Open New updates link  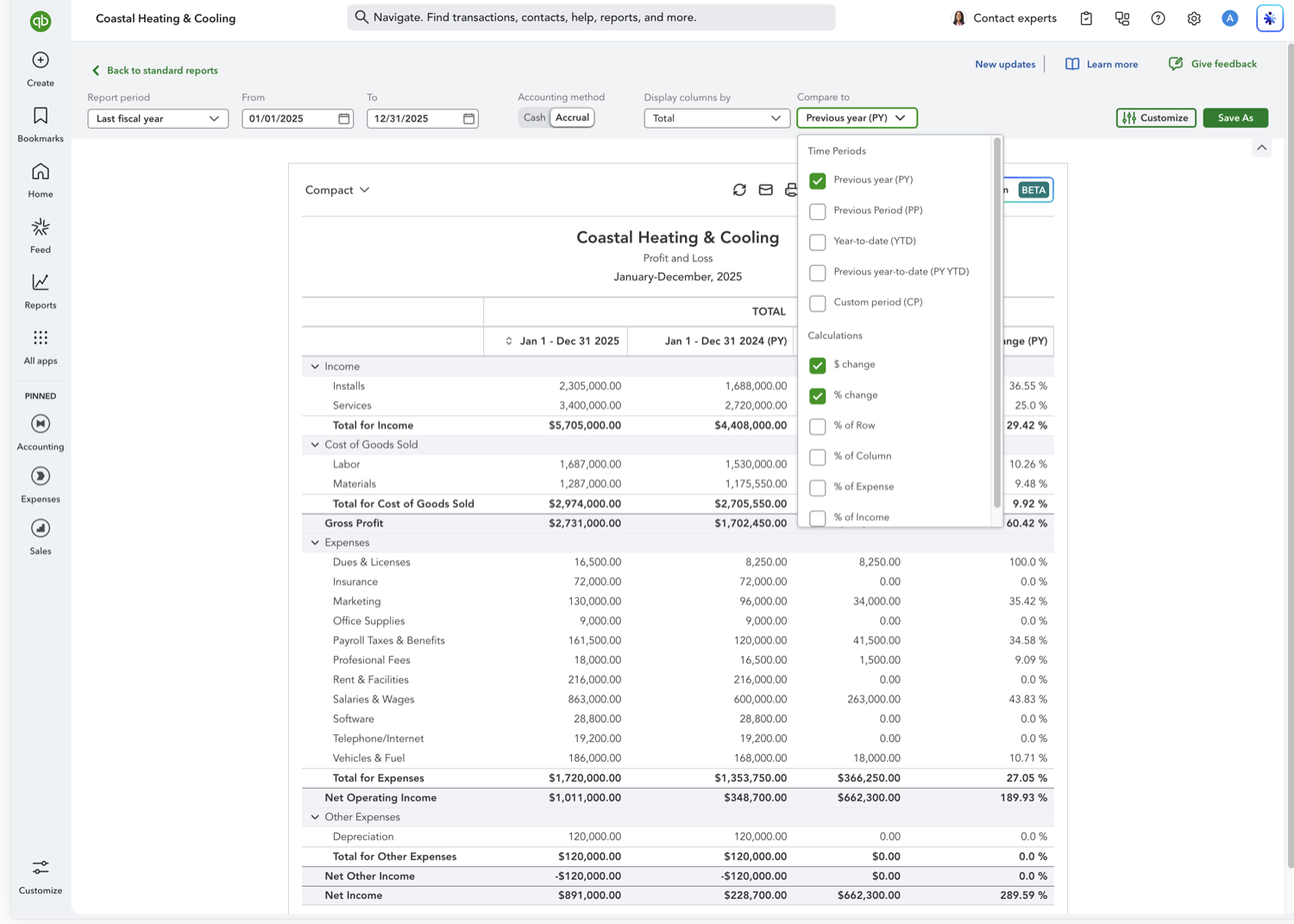pos(1005,64)
